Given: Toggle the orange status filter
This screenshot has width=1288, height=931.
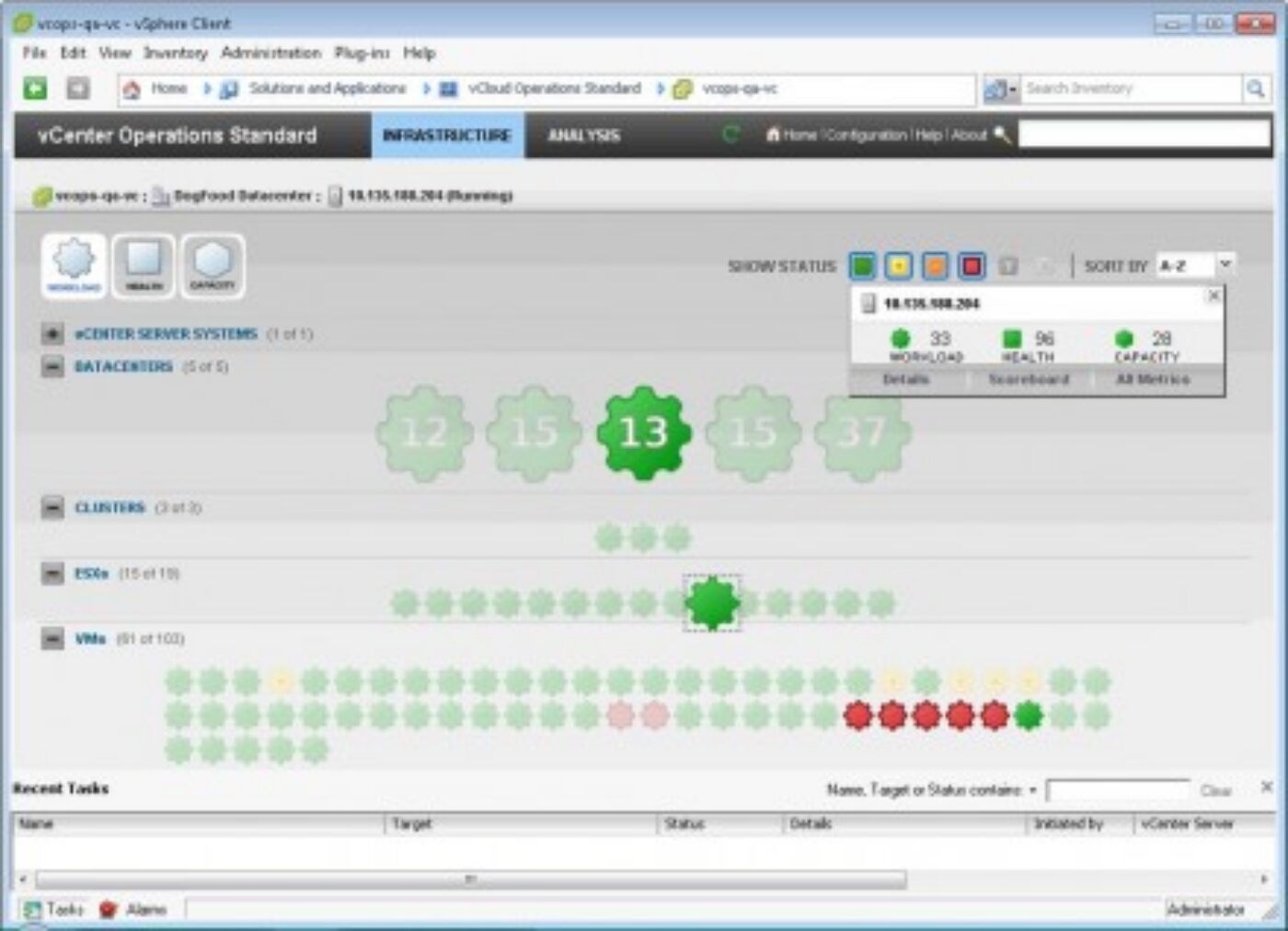Looking at the screenshot, I should [935, 266].
